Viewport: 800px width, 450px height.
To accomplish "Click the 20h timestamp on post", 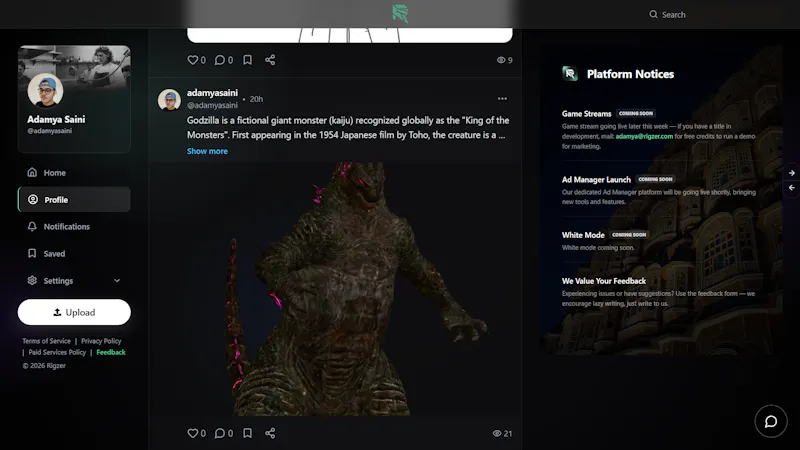I will pyautogui.click(x=256, y=99).
